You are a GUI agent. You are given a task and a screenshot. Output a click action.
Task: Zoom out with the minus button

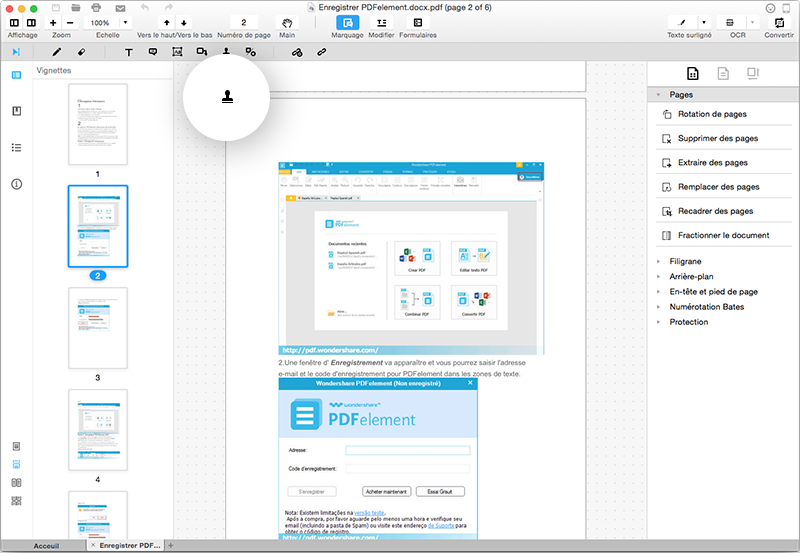coord(70,22)
